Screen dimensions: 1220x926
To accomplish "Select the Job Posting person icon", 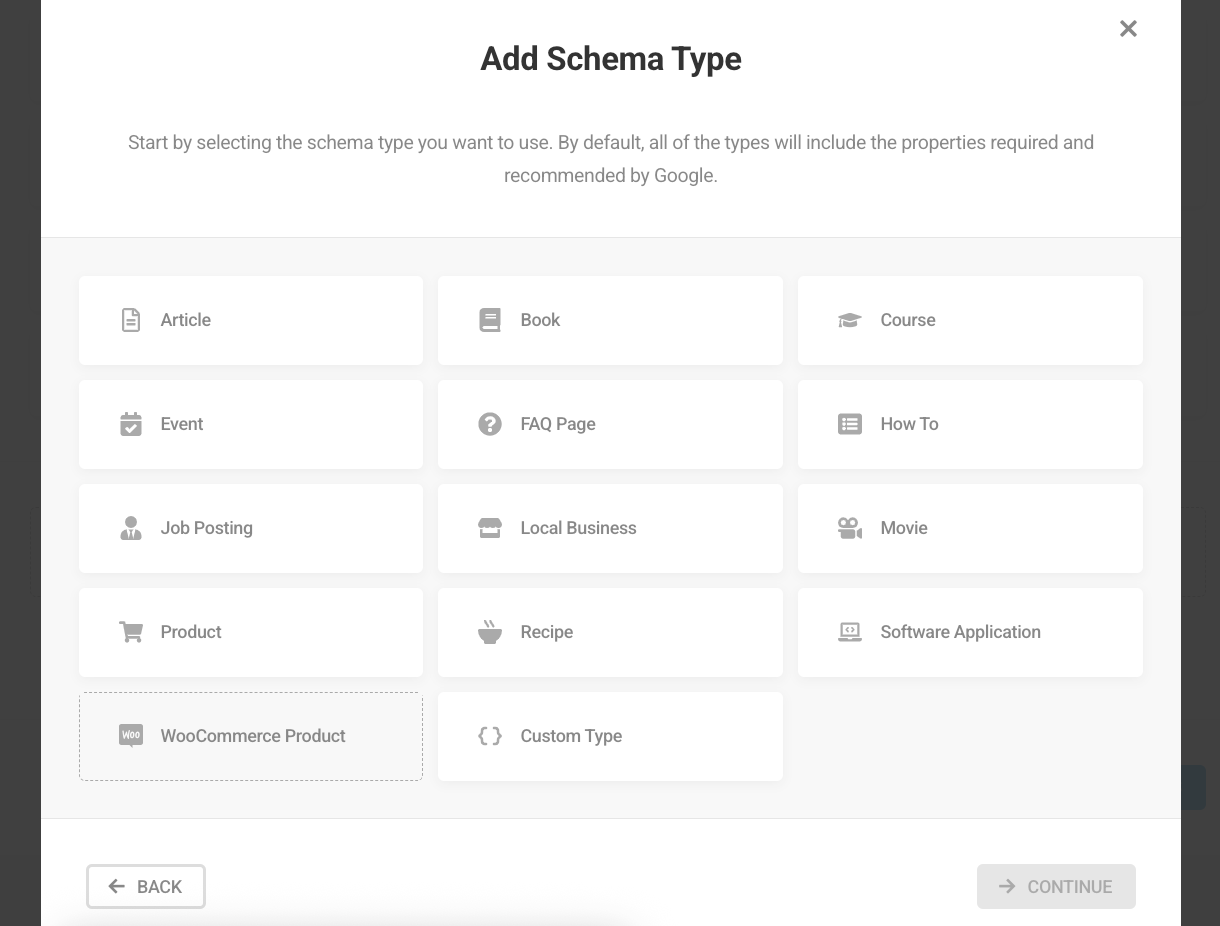I will [x=131, y=528].
